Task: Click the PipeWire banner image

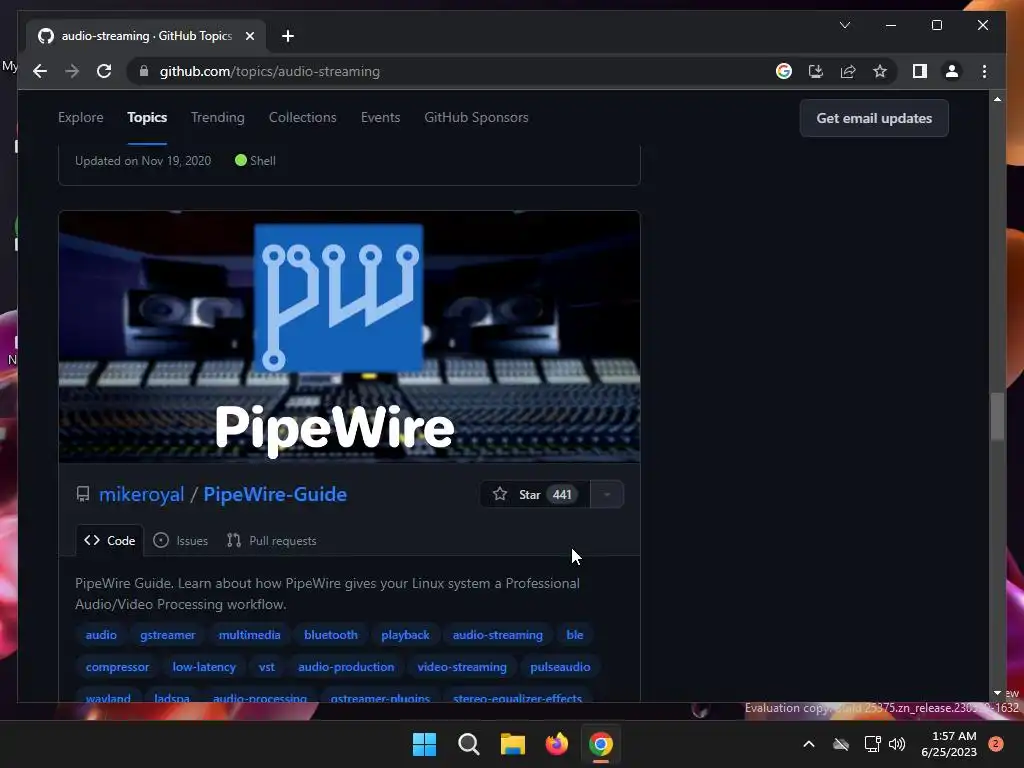Action: [x=349, y=336]
